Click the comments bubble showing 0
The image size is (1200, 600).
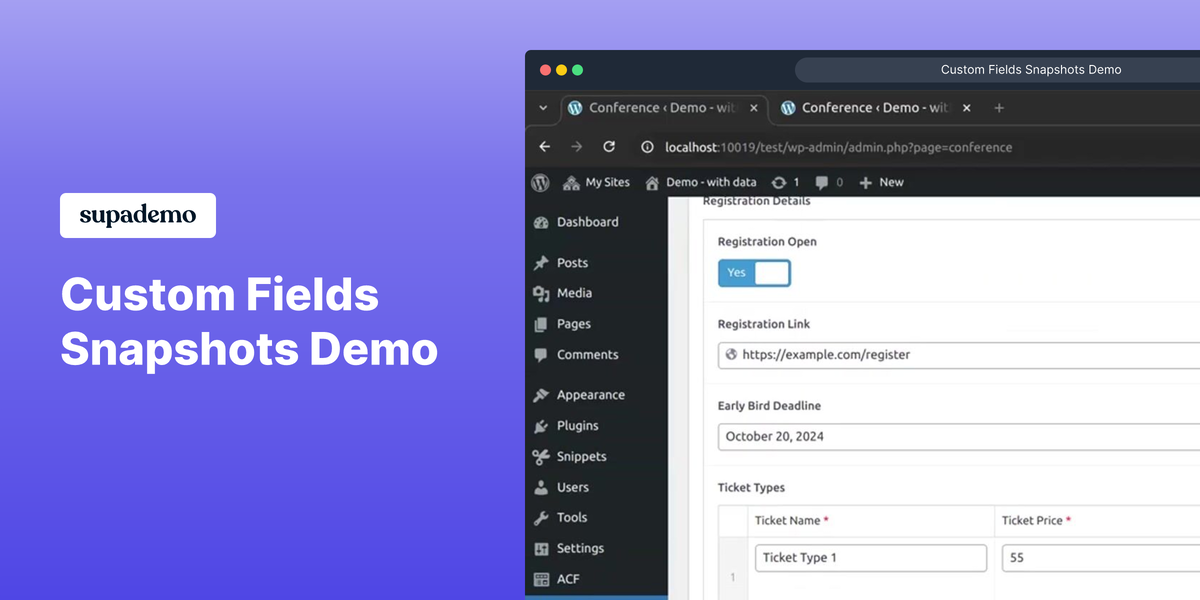pyautogui.click(x=829, y=182)
